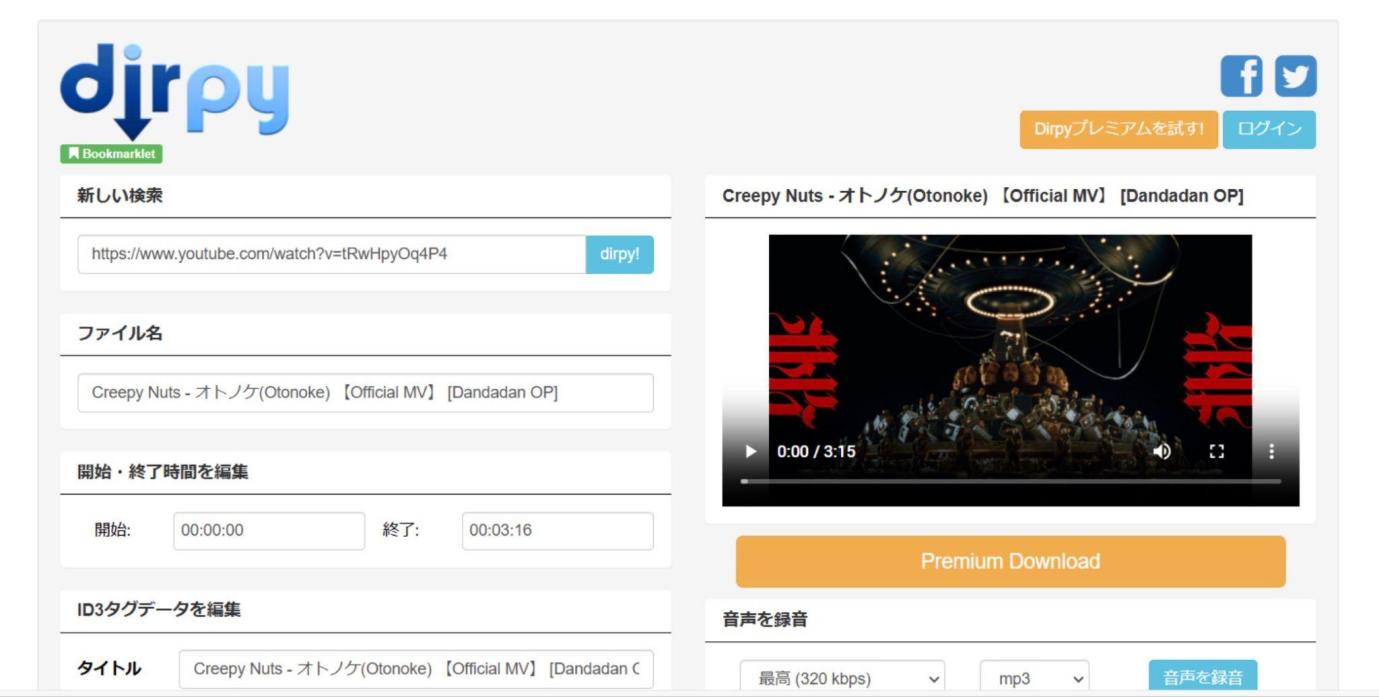Seek on the video progress bar

[1010, 482]
